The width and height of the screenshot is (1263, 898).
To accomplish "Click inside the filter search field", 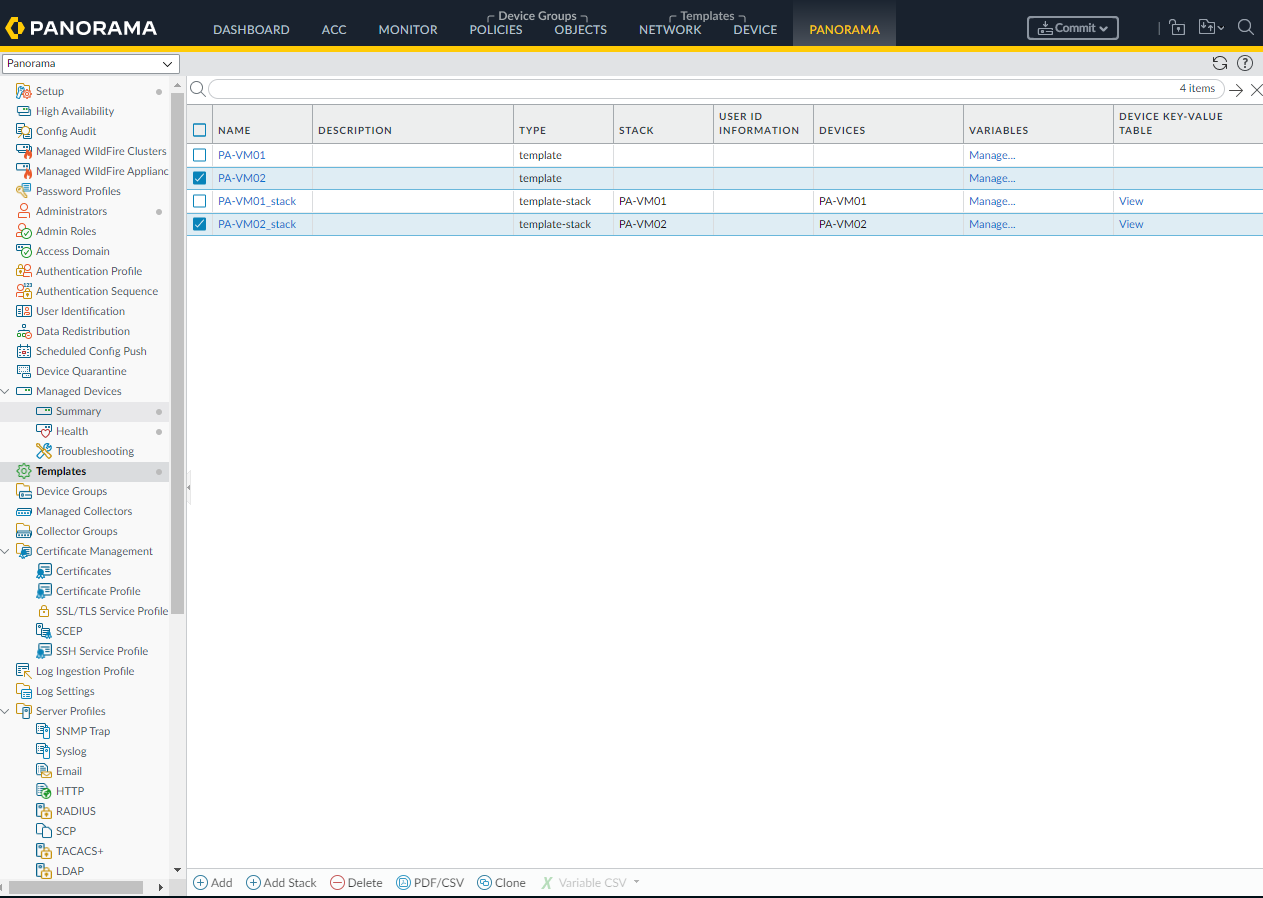I will (716, 89).
